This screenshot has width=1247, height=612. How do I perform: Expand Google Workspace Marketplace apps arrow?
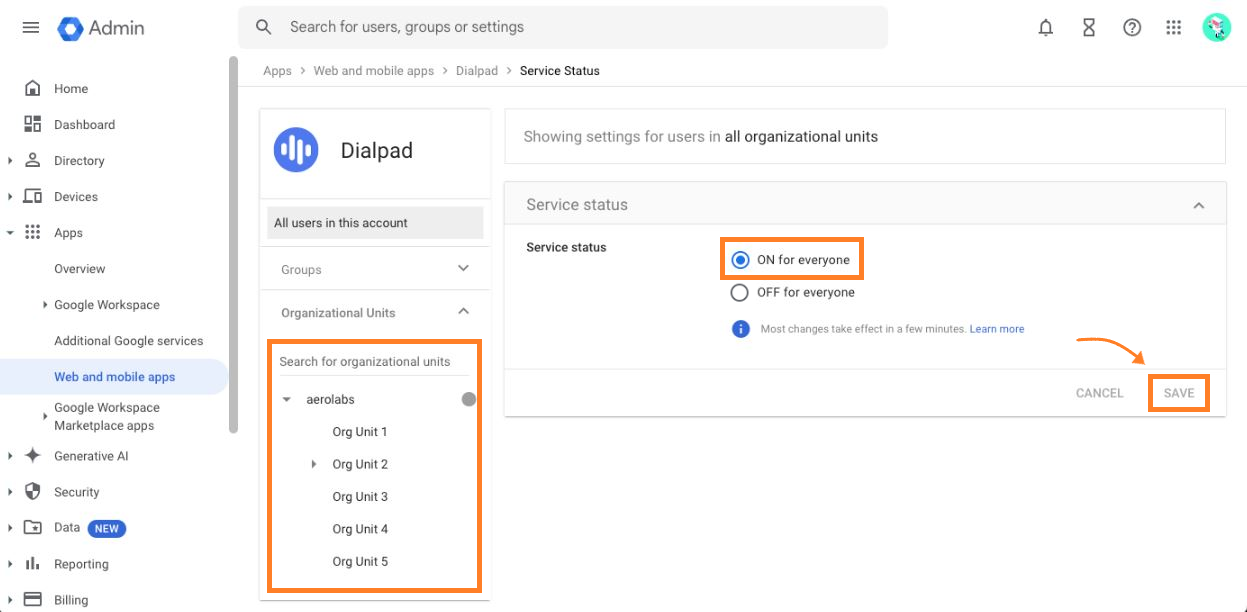click(x=45, y=416)
